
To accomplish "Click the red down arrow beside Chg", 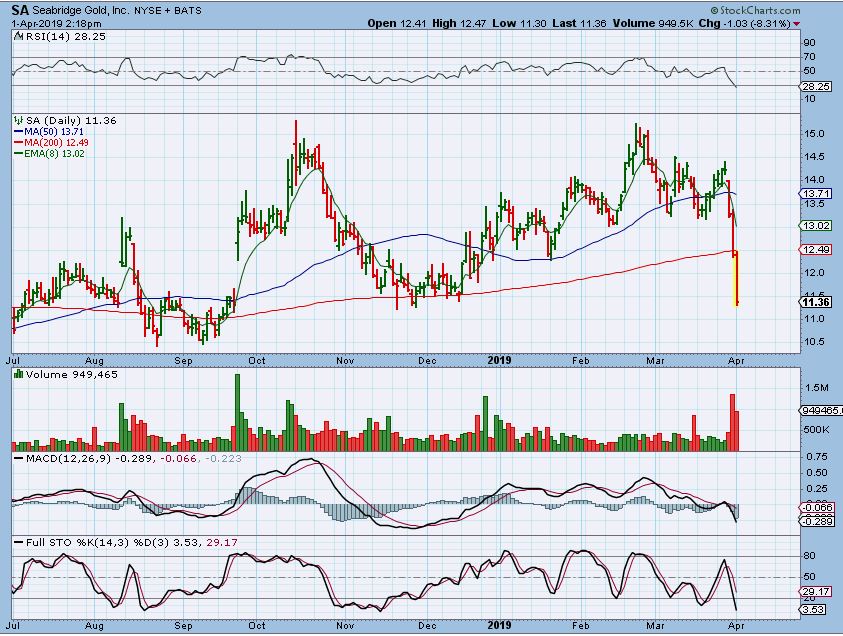I will (x=796, y=23).
